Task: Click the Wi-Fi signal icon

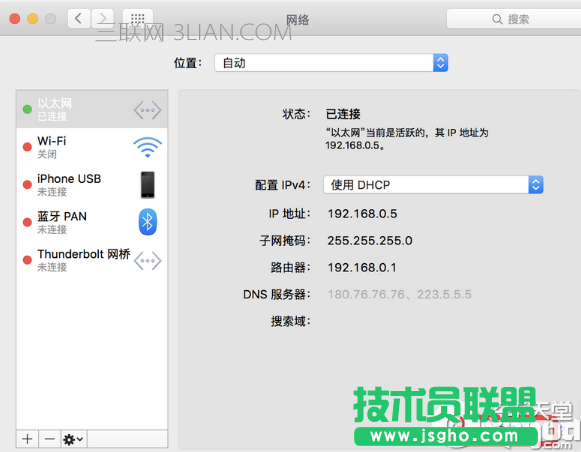Action: point(147,147)
